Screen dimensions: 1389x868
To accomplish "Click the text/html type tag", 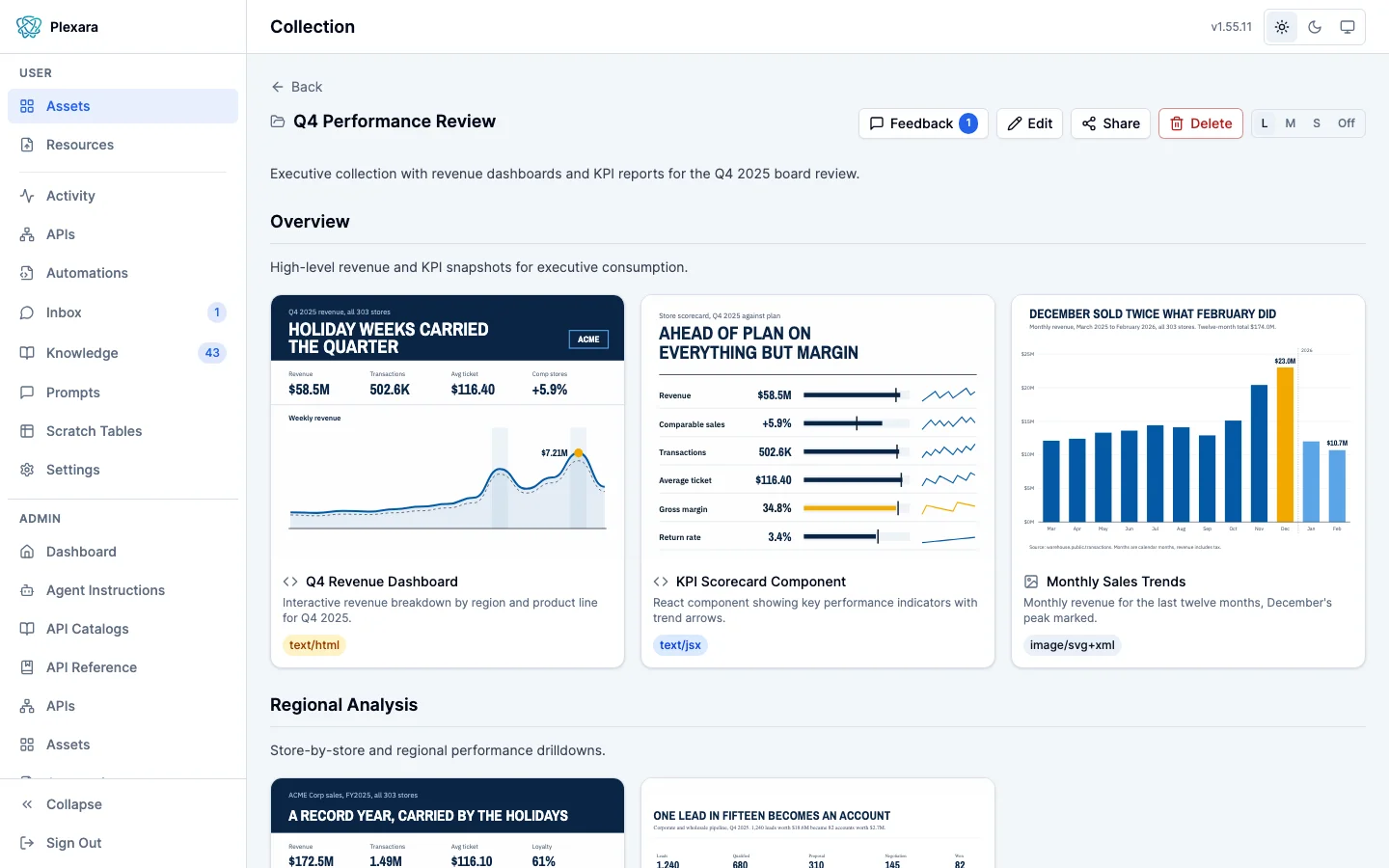I will click(314, 645).
